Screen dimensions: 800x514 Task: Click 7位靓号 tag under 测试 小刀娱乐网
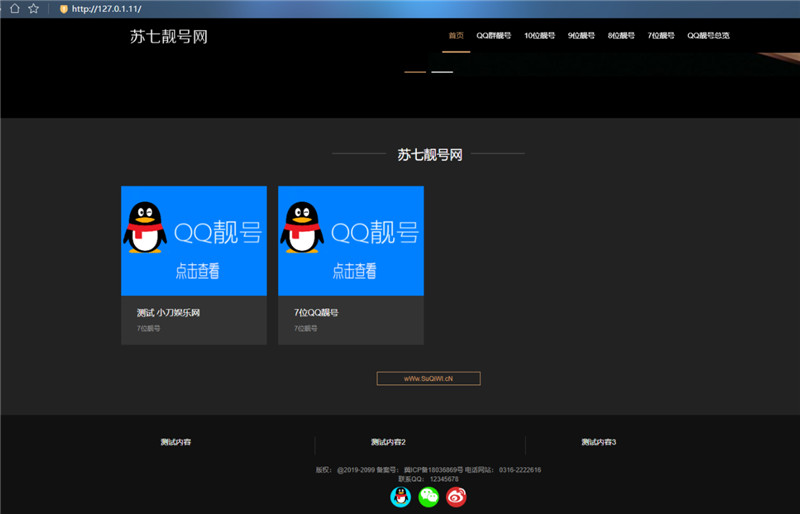(148, 328)
